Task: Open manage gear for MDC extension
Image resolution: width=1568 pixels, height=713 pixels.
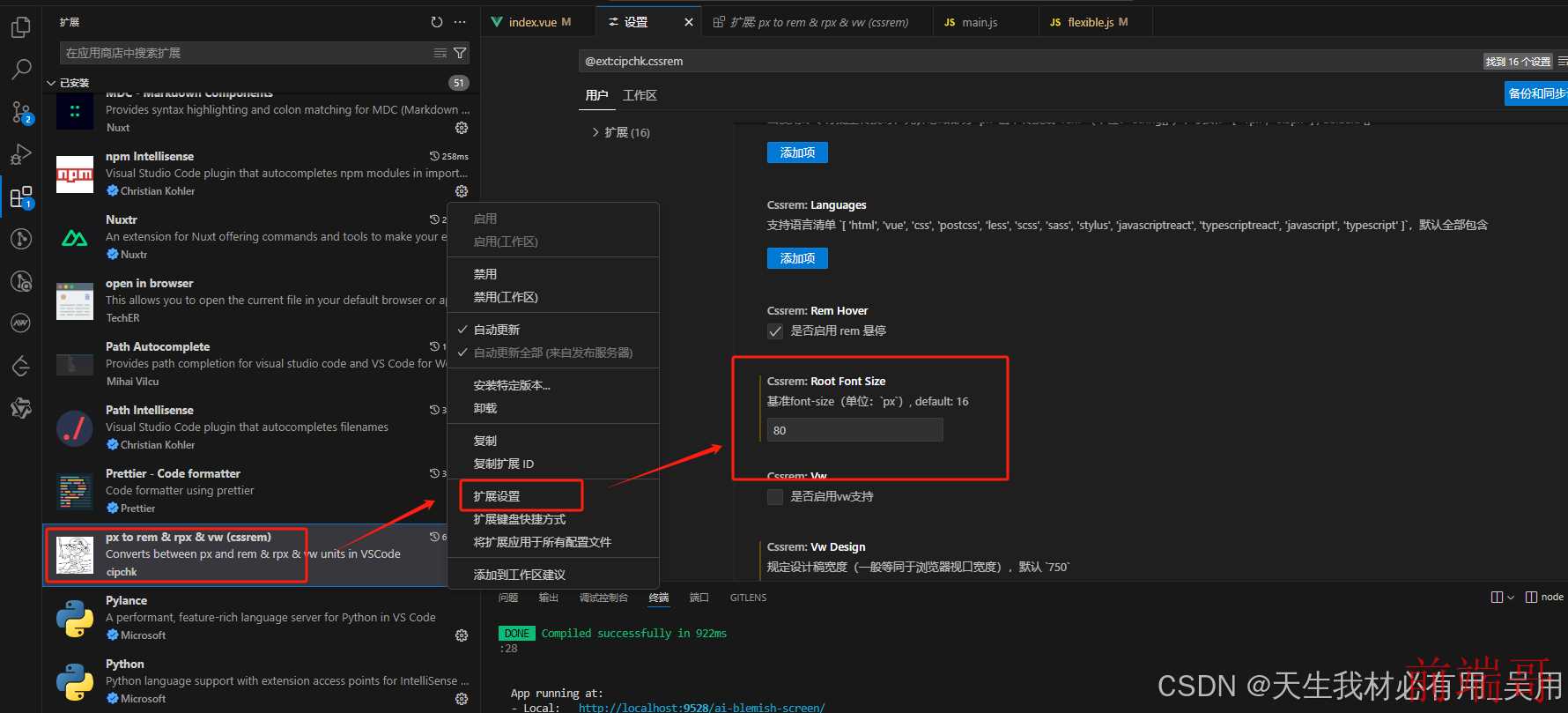Action: pyautogui.click(x=462, y=128)
